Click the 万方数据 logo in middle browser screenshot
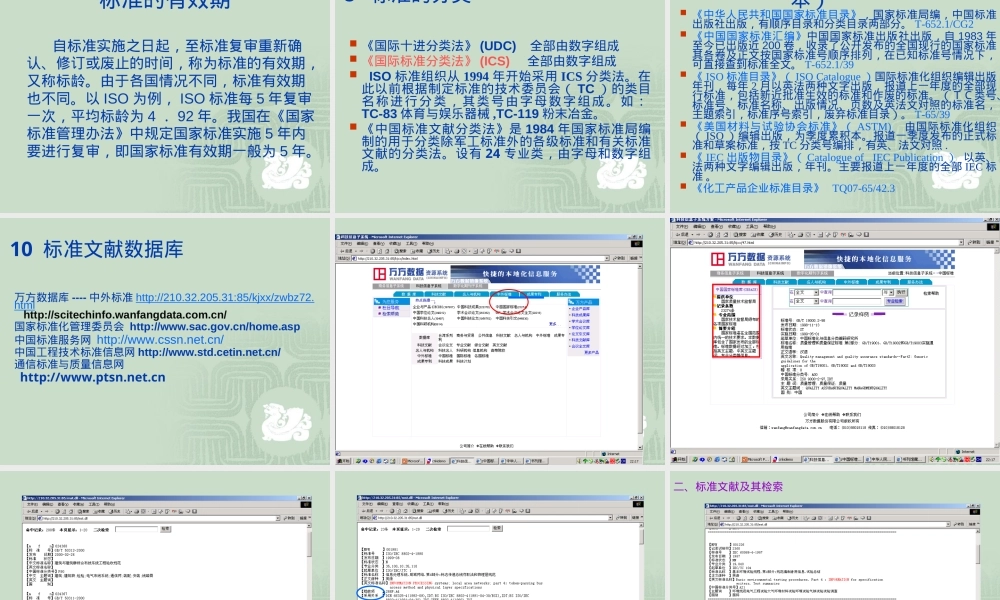Viewport: 1000px width, 600px height. point(410,274)
